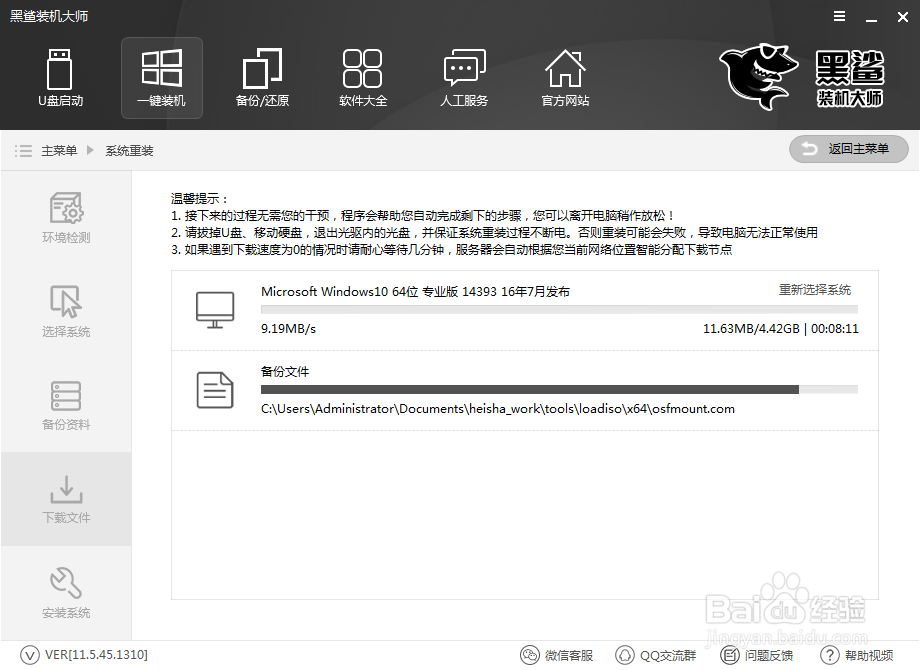Visit the 官方网站 official website
The image size is (920, 670).
coord(565,78)
